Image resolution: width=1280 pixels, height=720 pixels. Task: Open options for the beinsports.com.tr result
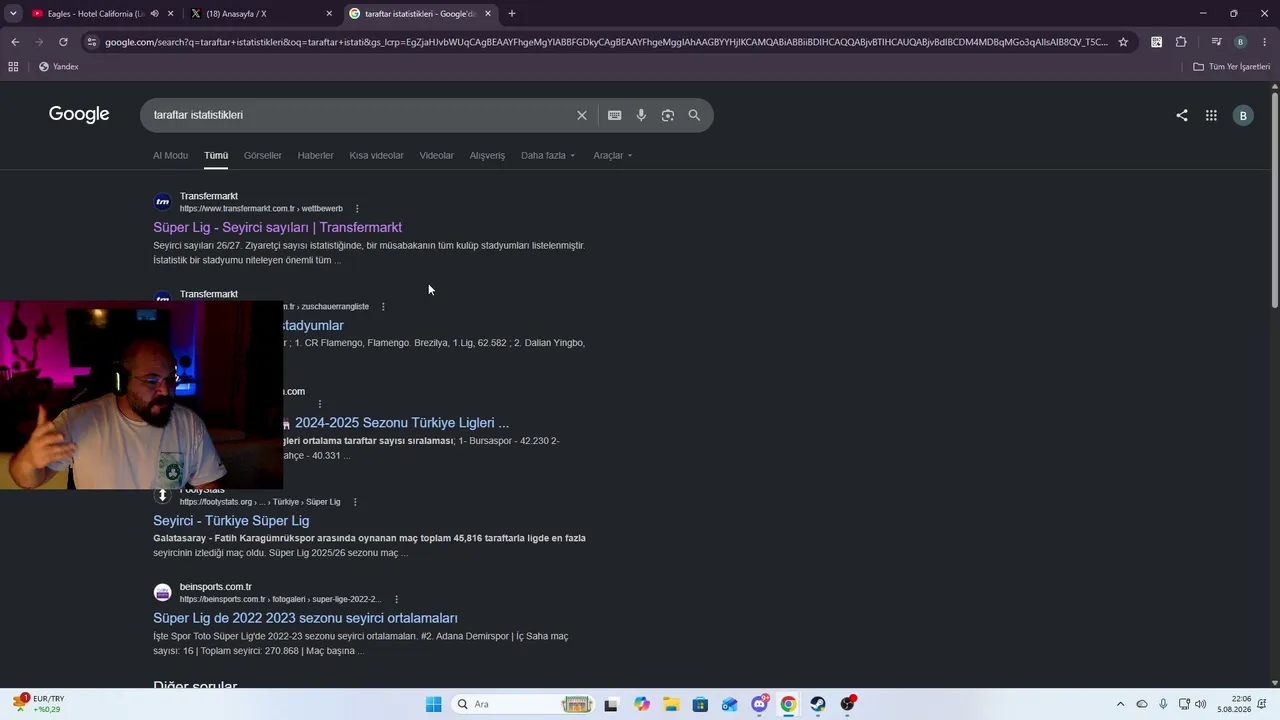click(x=396, y=600)
